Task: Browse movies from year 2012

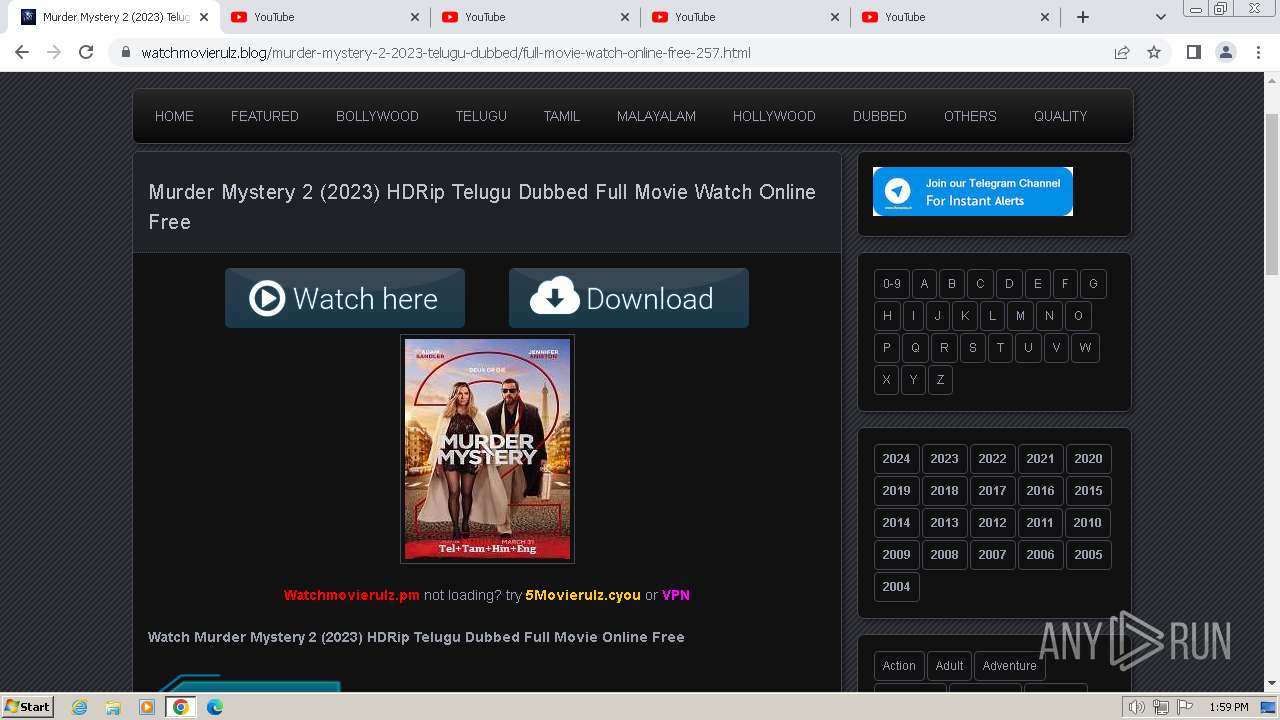Action: (x=992, y=523)
